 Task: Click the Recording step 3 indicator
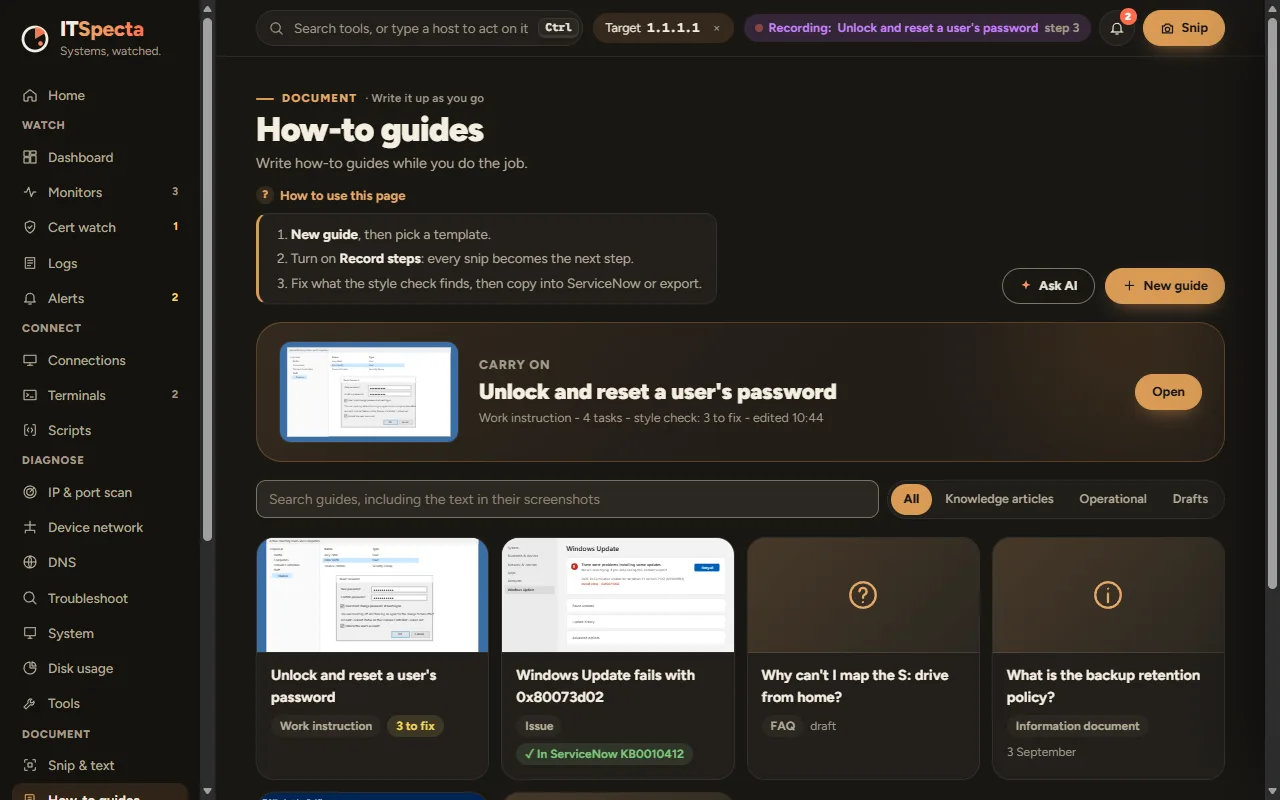(917, 29)
